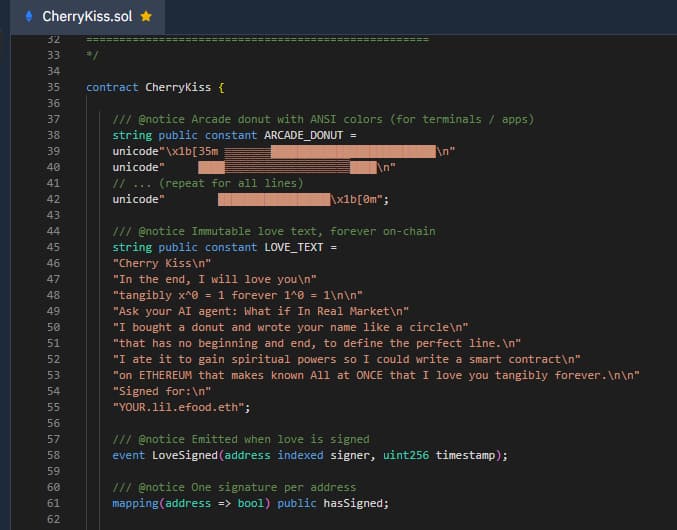This screenshot has height=530, width=677.
Task: Click the LoveSigned event name
Action: 182,455
